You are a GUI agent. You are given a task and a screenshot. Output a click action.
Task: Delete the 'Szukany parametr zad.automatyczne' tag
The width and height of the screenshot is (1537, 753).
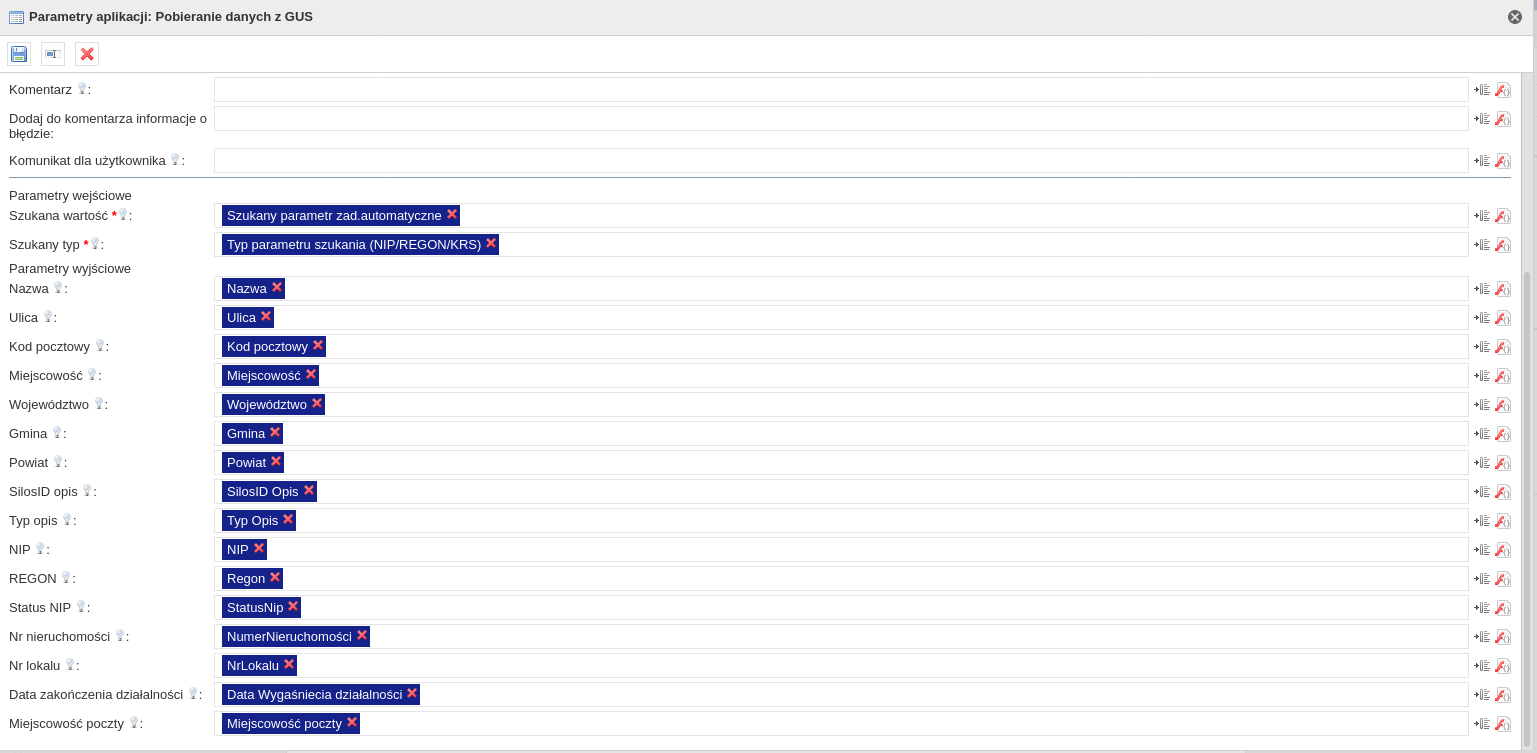click(452, 214)
